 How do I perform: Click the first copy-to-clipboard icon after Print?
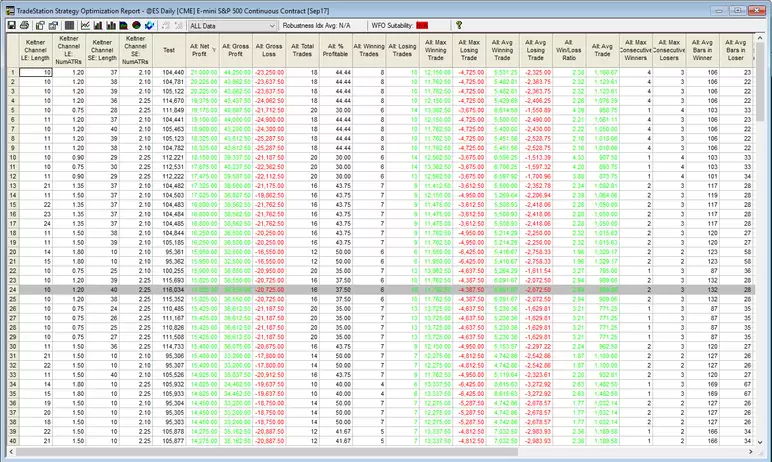pos(40,25)
